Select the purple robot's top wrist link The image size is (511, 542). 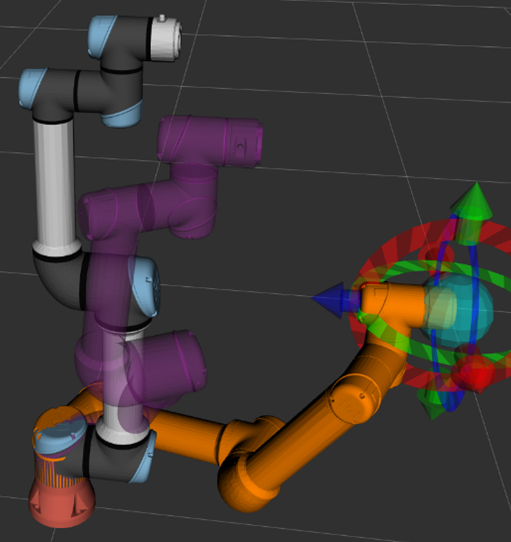click(210, 142)
